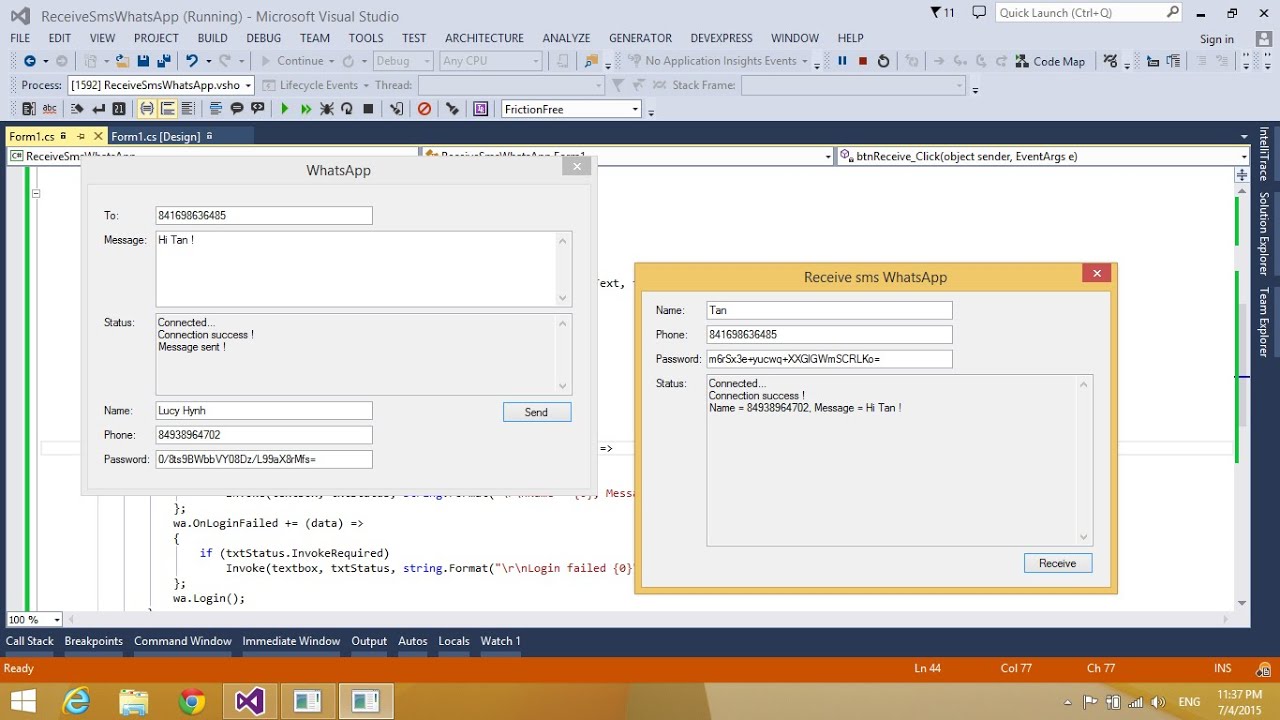Click the Send button in WhatsApp window
This screenshot has width=1280, height=720.
tap(536, 412)
